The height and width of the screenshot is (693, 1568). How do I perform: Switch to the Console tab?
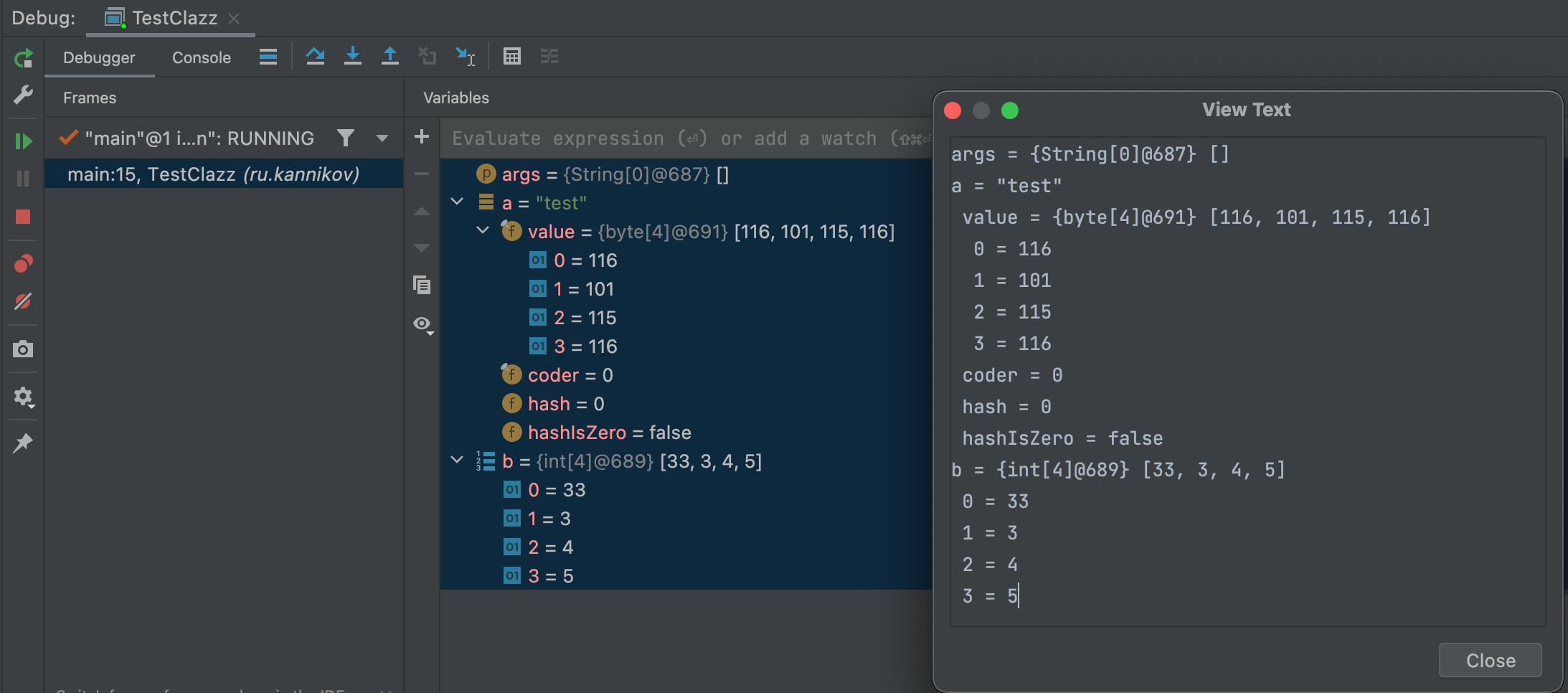tap(202, 57)
